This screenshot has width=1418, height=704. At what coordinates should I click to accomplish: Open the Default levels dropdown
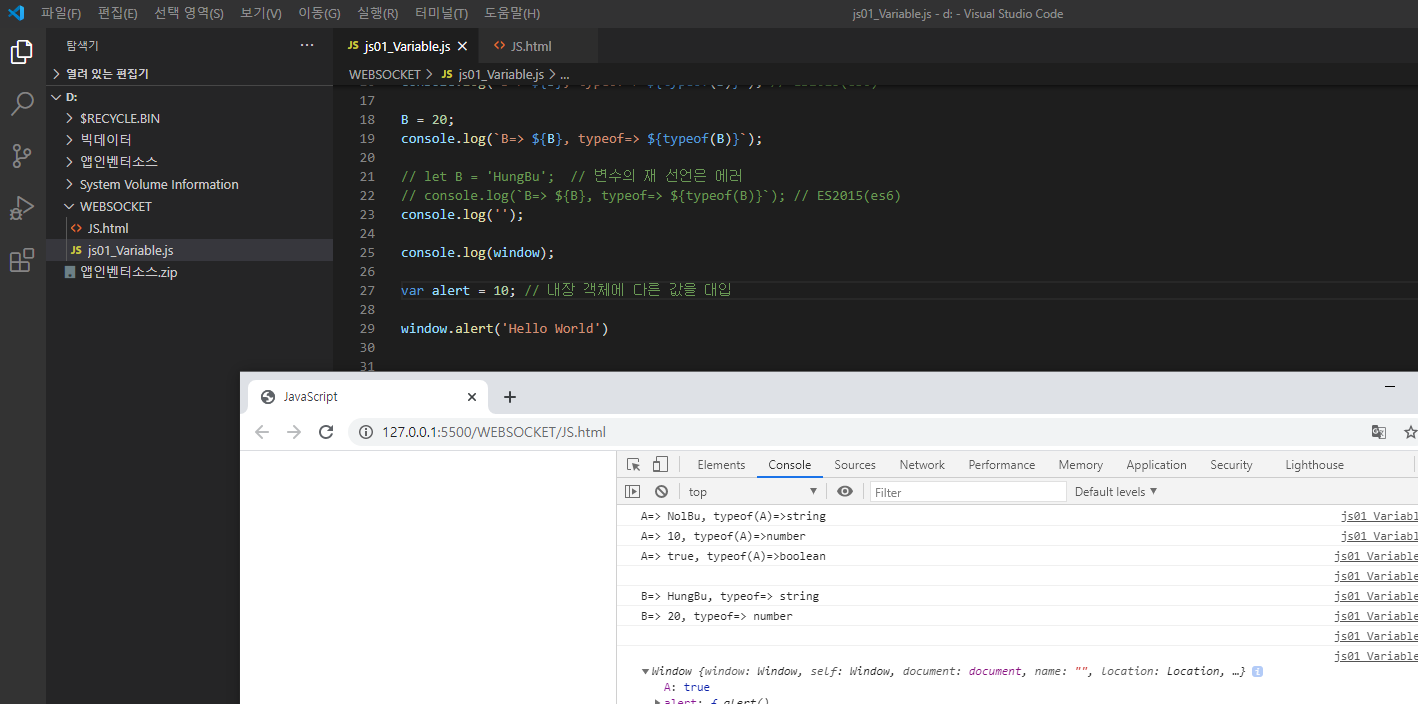coord(1116,491)
